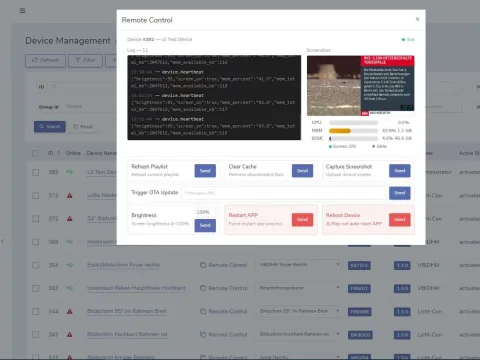480x360 pixels.
Task: Tick the checkbox for device 347
Action: 35,288
